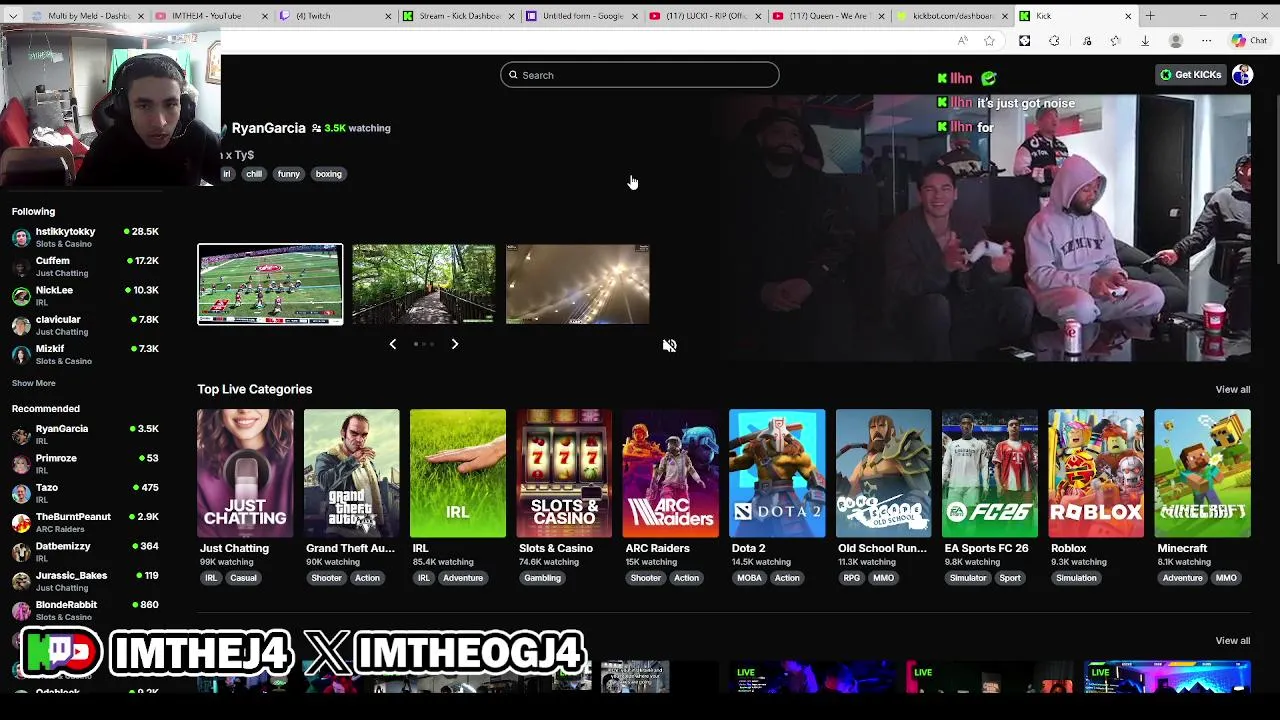Viewport: 1280px width, 720px height.
Task: Open NickLee's avatar in Following list
Action: click(21, 296)
